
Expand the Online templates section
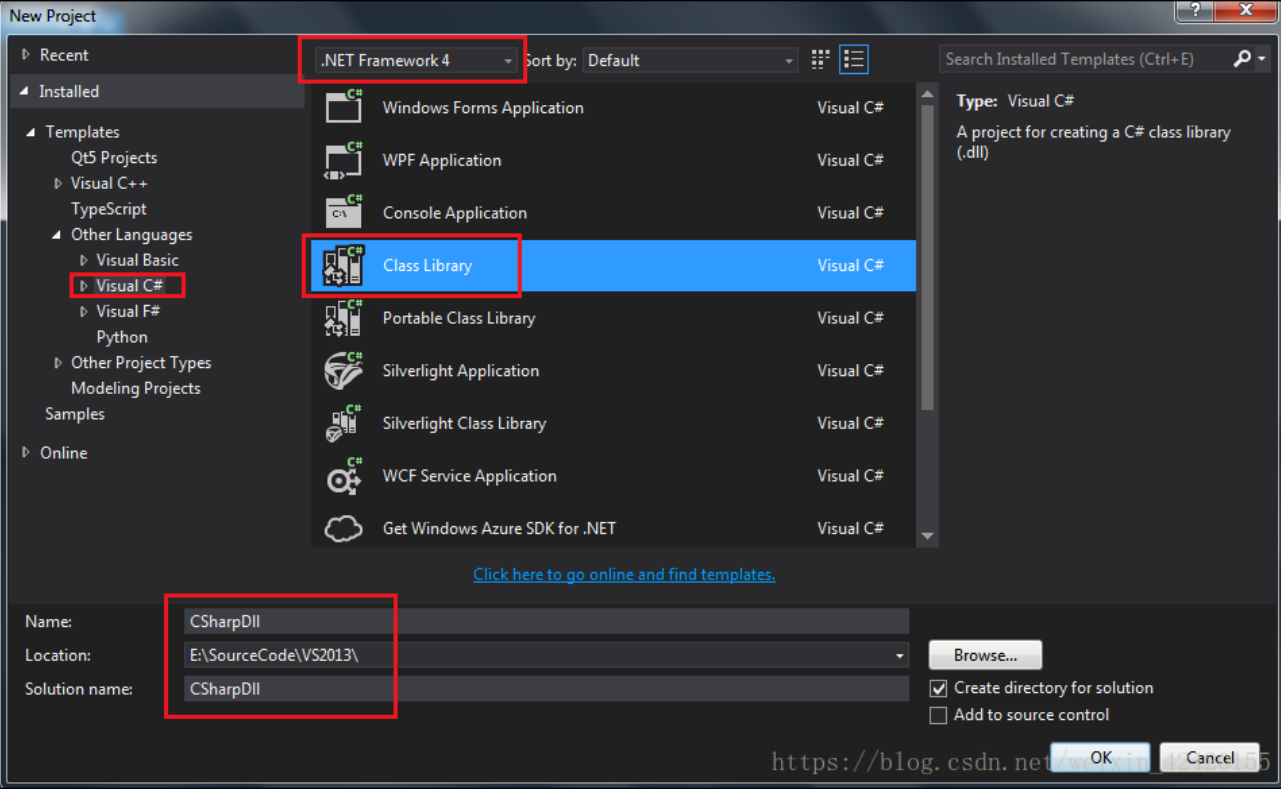pyautogui.click(x=26, y=453)
